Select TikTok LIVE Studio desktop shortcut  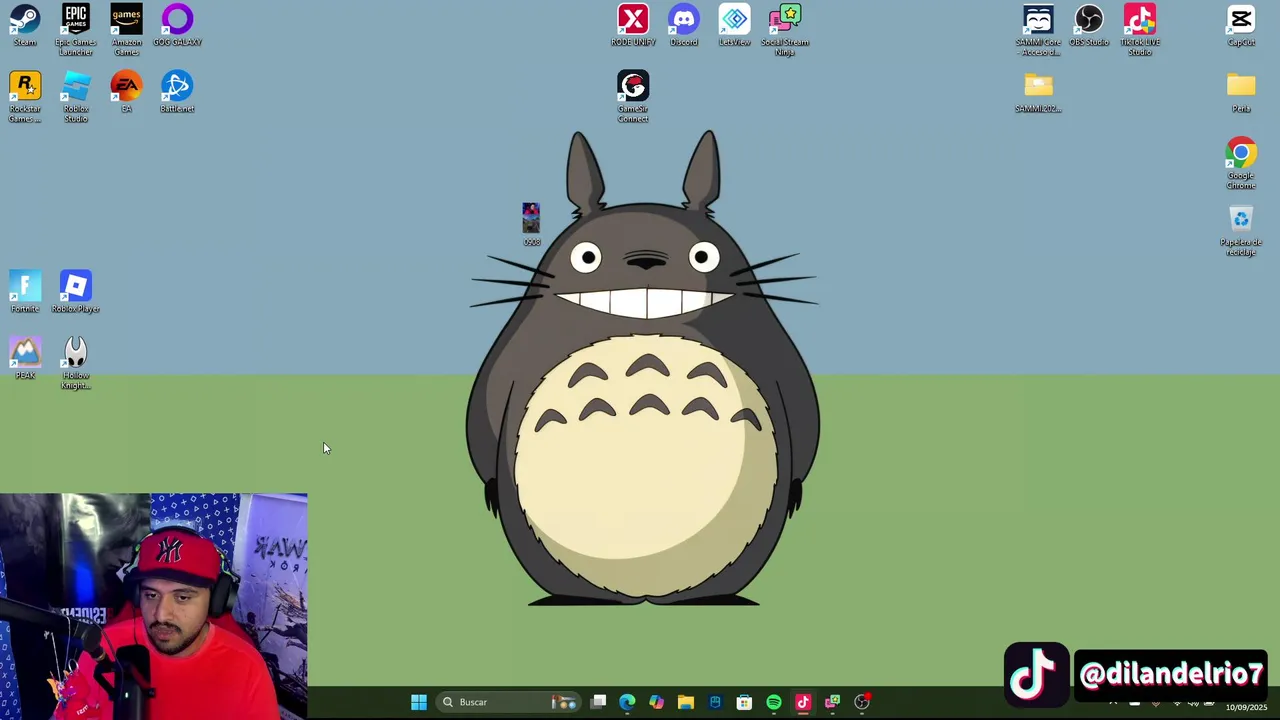tap(1140, 30)
